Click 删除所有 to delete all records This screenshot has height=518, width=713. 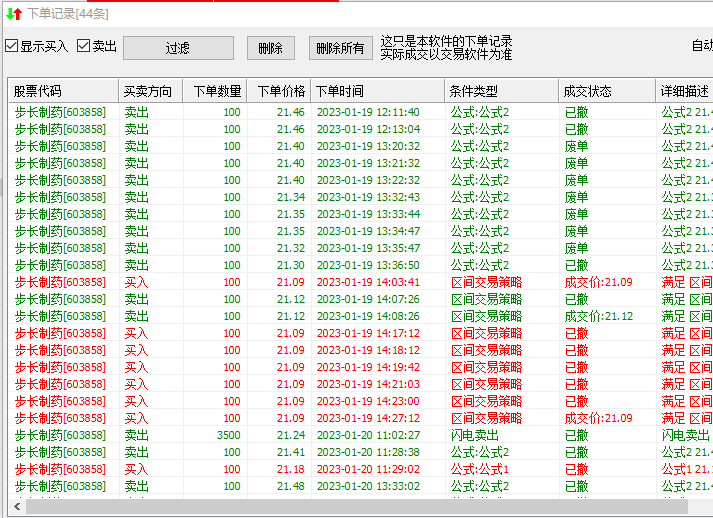click(340, 48)
